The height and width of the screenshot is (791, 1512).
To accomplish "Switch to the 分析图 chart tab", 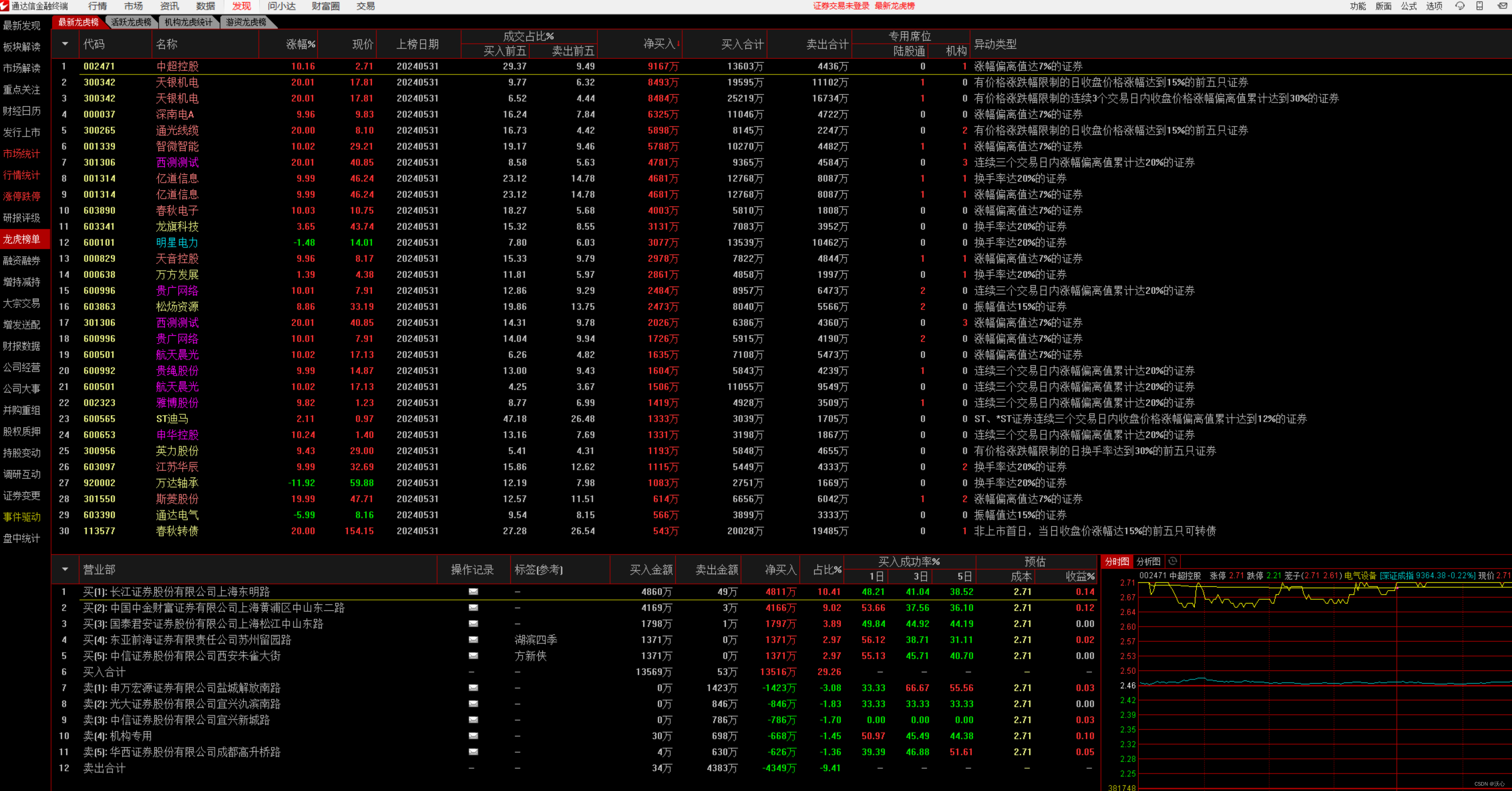I will [1148, 562].
